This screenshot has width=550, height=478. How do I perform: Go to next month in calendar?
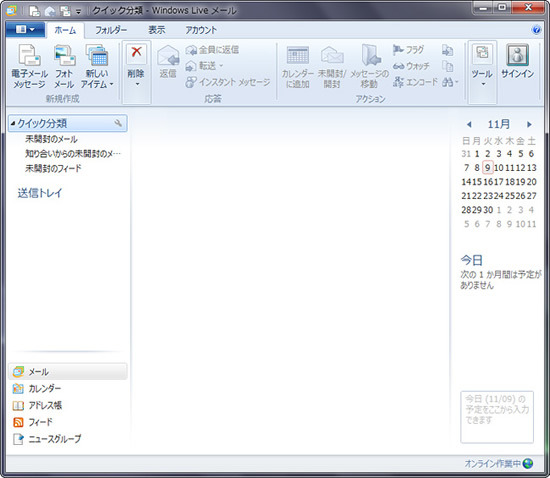pyautogui.click(x=529, y=124)
